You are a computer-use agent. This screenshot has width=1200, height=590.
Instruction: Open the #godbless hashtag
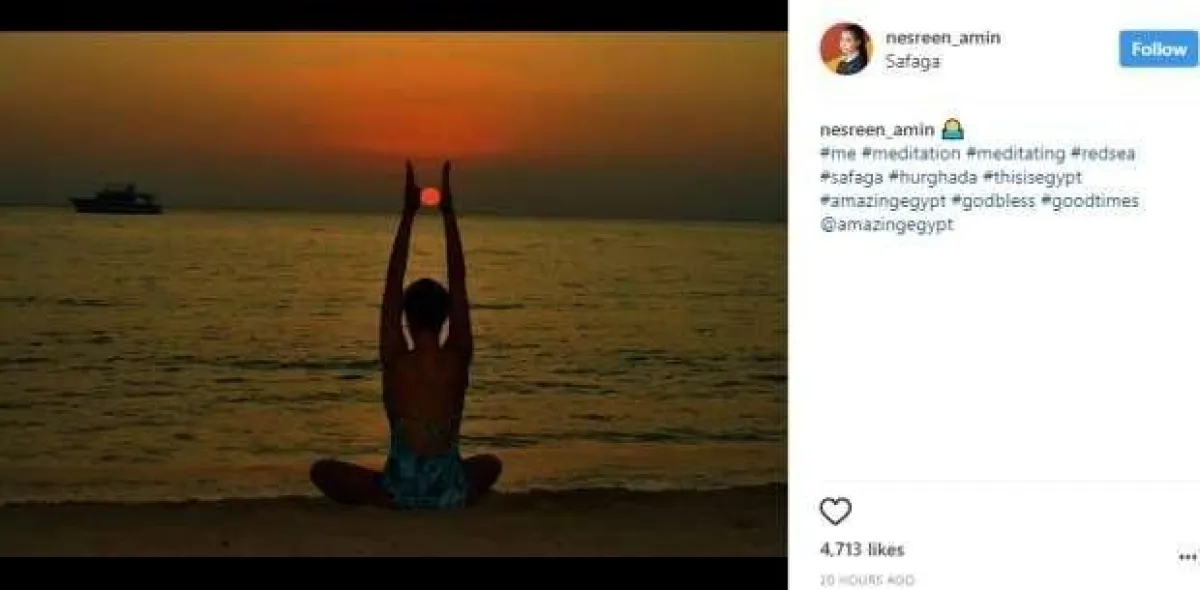(994, 202)
